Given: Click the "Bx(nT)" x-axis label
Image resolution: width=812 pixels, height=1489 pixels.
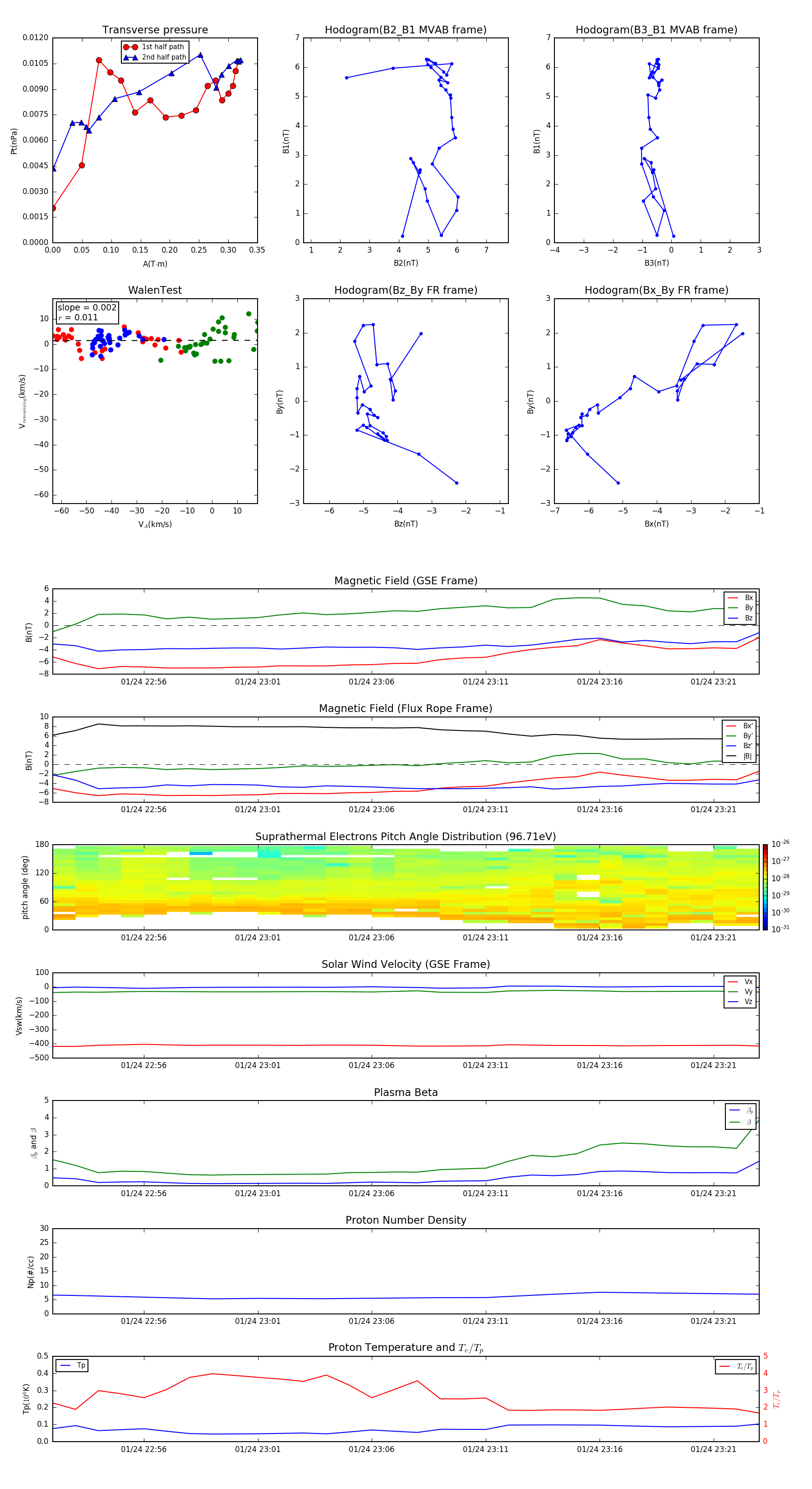Looking at the screenshot, I should click(656, 524).
